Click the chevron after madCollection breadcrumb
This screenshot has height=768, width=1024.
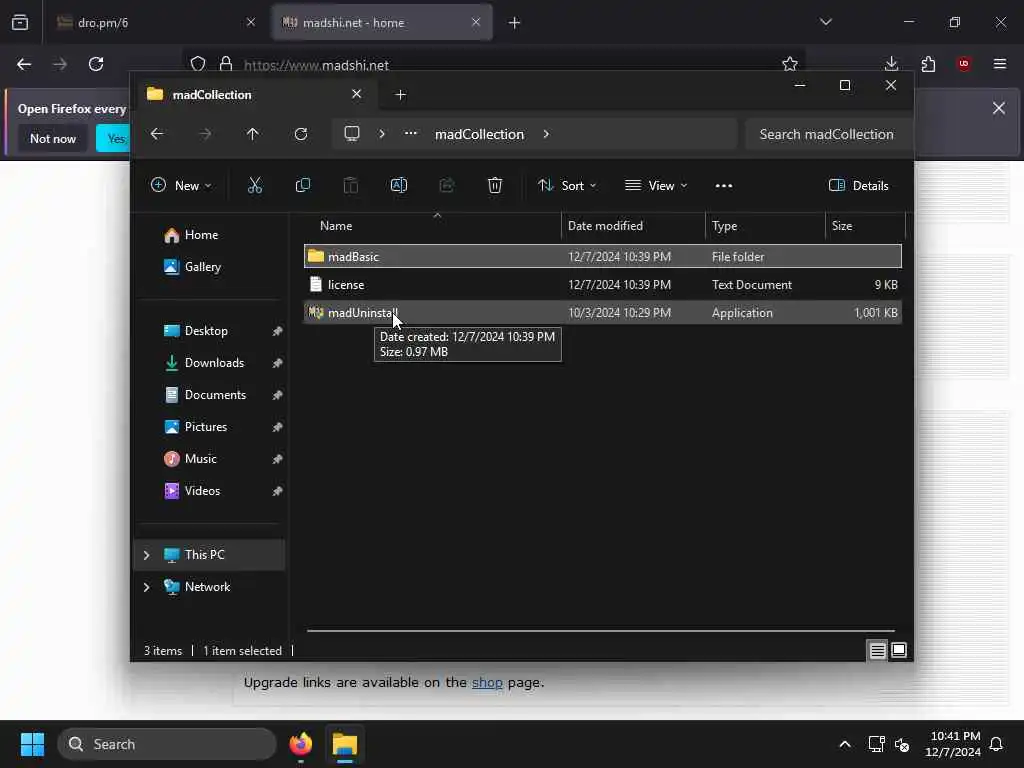pyautogui.click(x=546, y=134)
